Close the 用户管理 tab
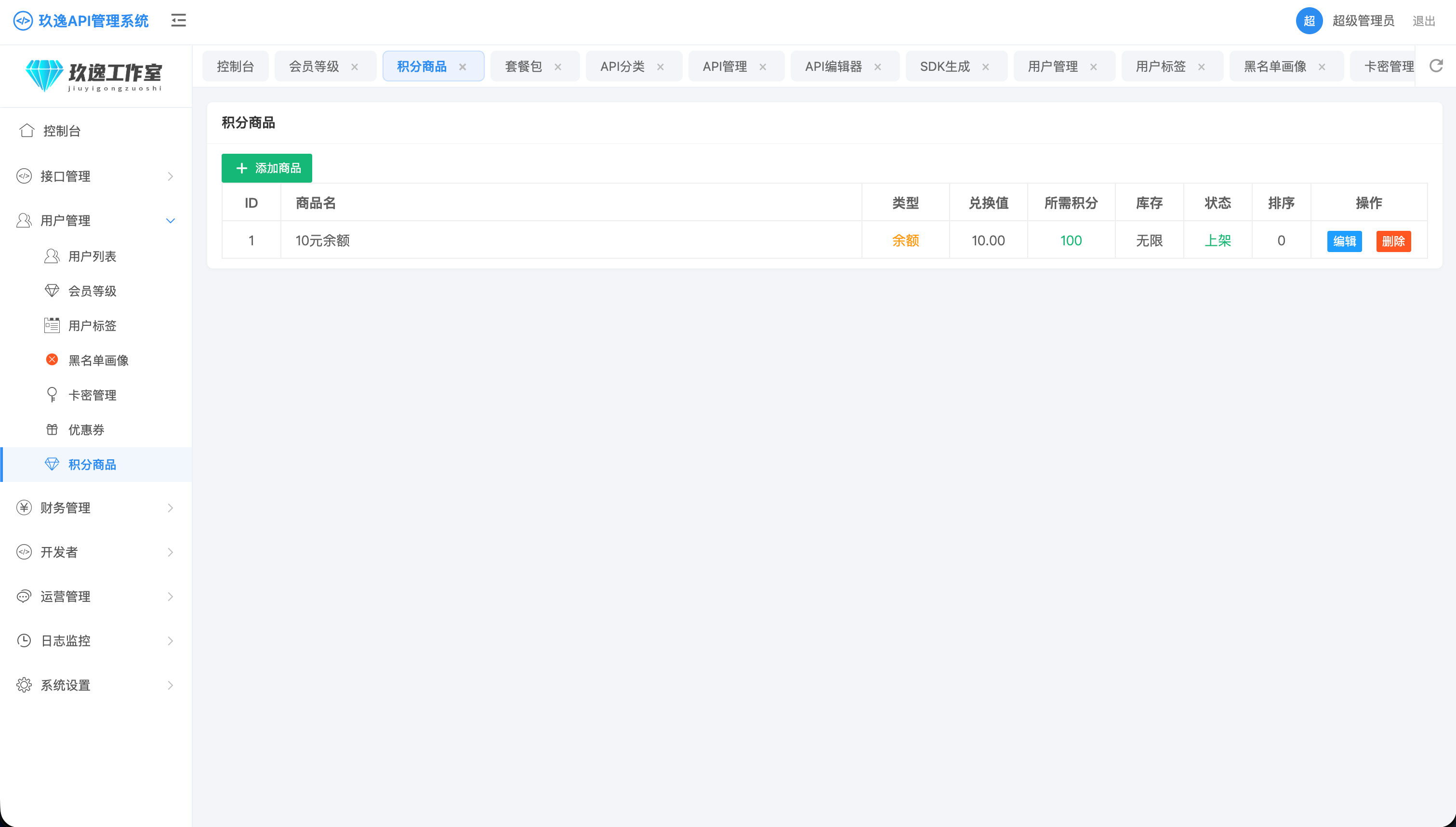 [x=1093, y=67]
